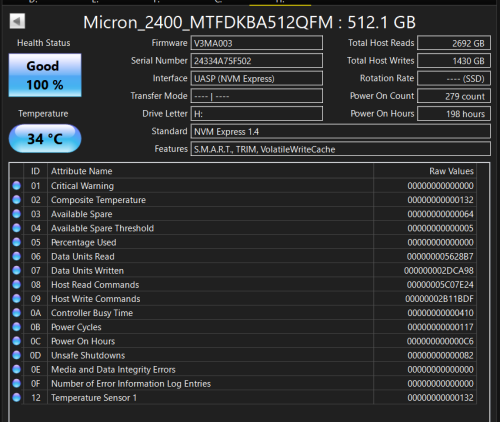Open the Good 100 % health status button

tap(45, 75)
